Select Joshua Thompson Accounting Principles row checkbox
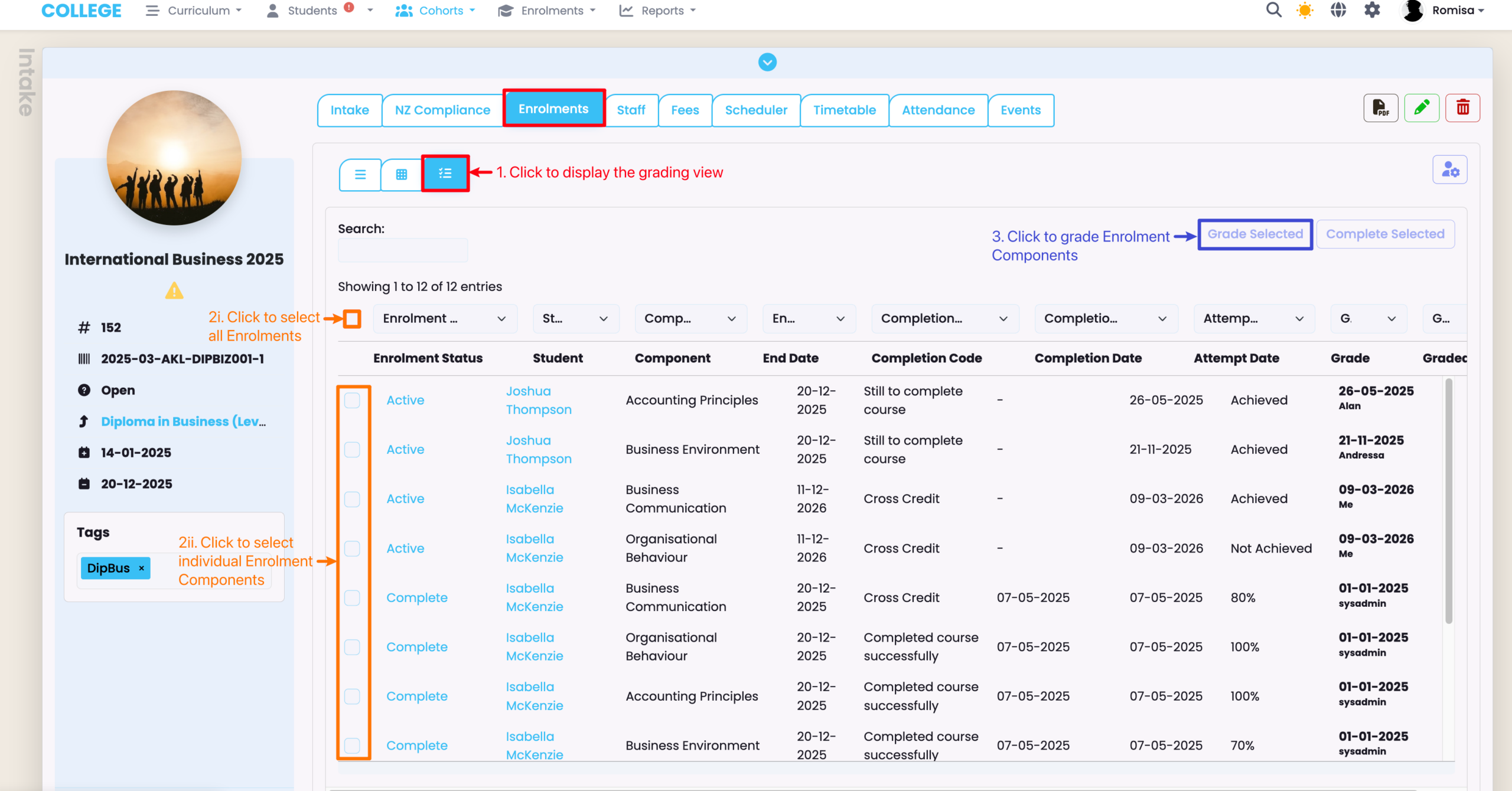The image size is (1512, 791). coord(352,400)
